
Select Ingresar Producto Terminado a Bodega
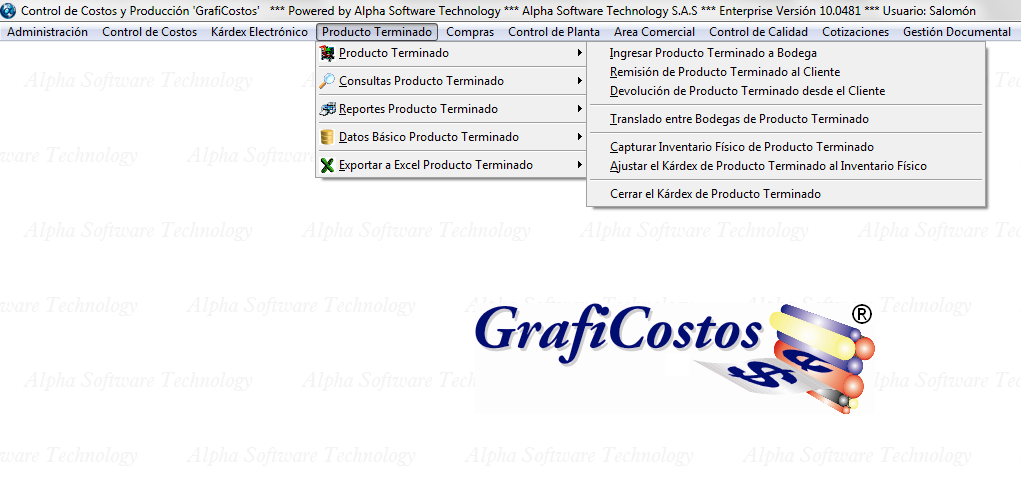point(713,53)
